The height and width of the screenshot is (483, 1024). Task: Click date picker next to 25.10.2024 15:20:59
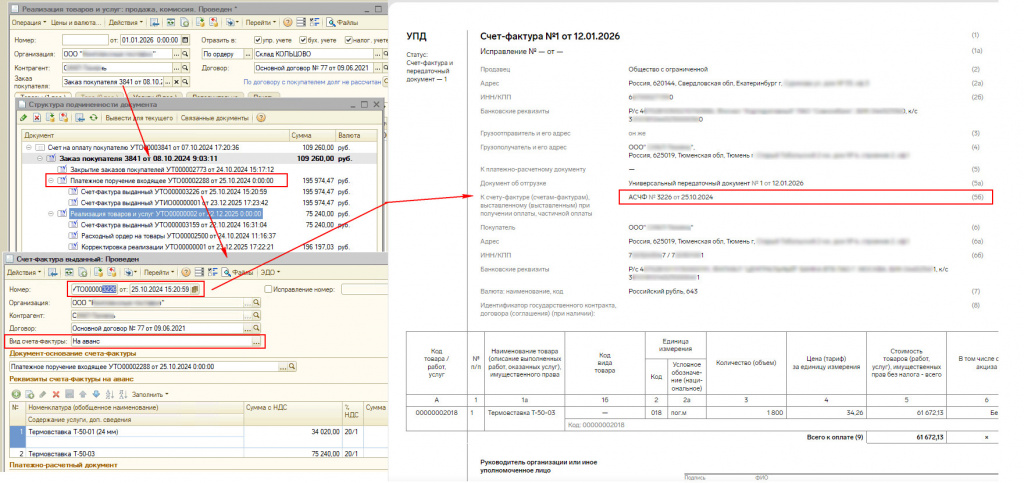click(x=194, y=289)
